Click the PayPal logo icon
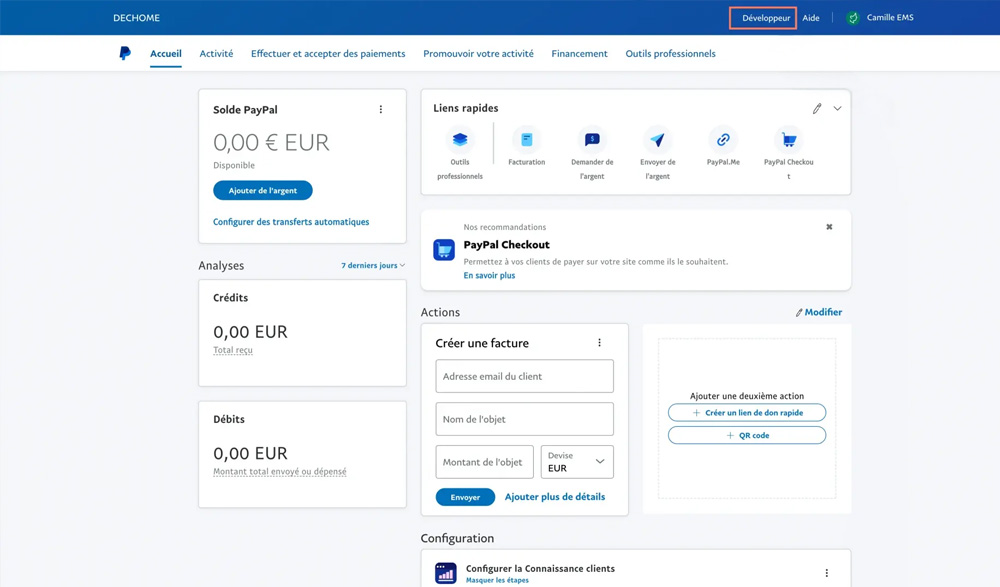Screen dimensions: 1000x587 pyautogui.click(x=124, y=54)
